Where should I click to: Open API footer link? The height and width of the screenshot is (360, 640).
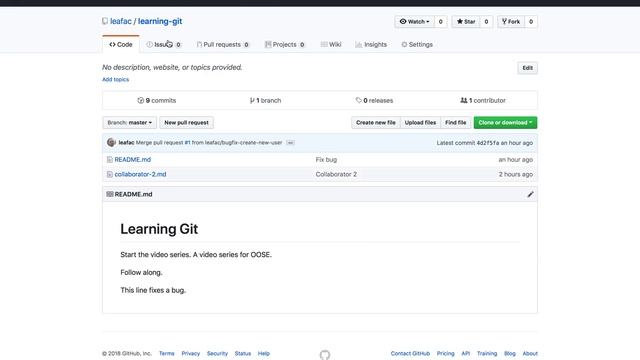pos(466,353)
